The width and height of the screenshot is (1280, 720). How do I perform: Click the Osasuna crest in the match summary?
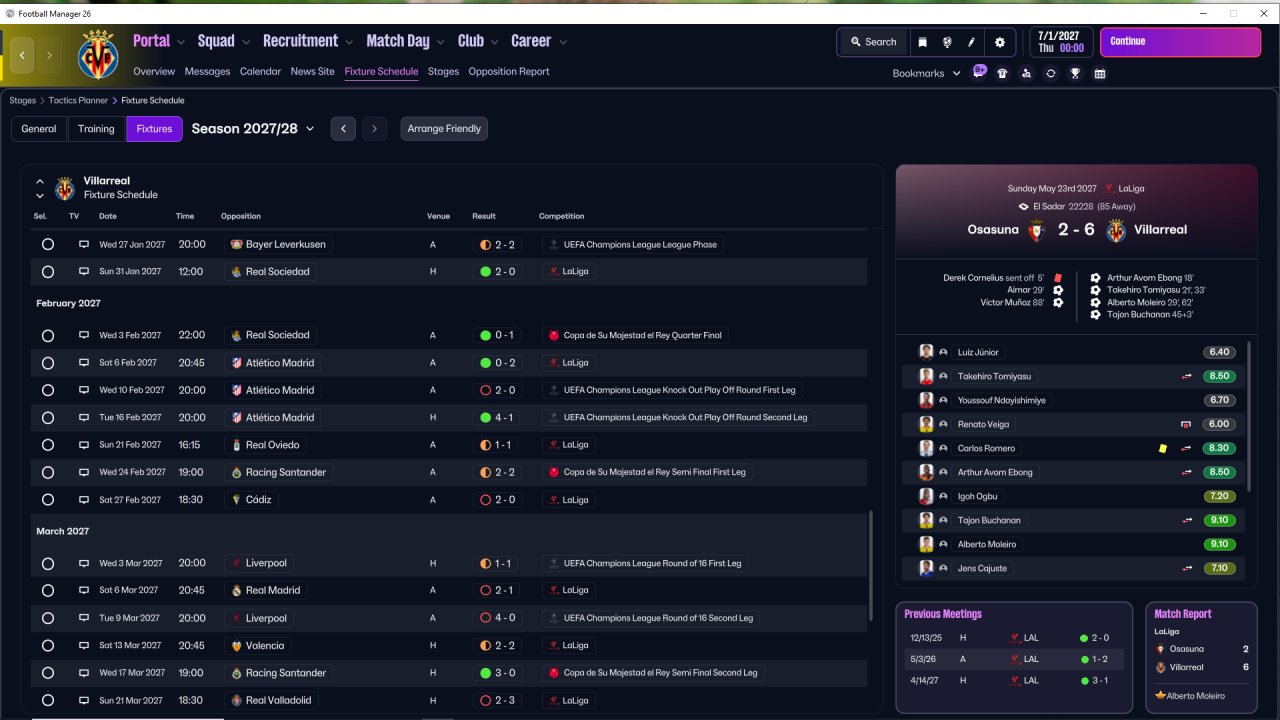(1036, 230)
